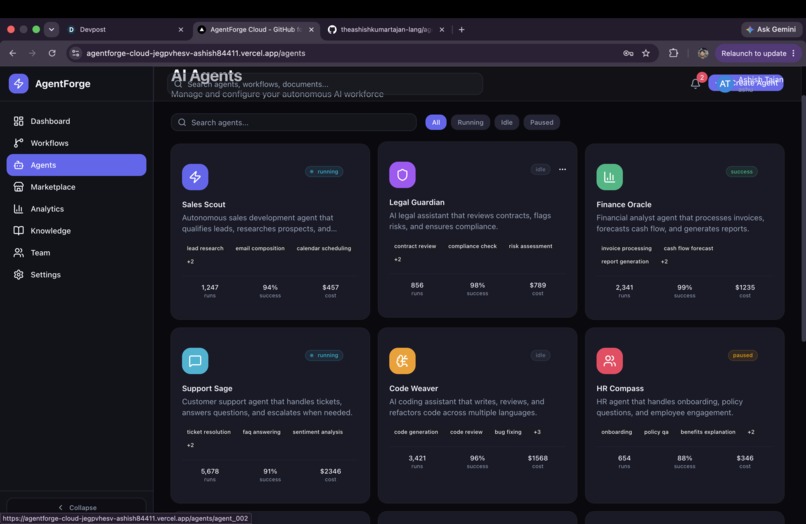806x524 pixels.
Task: Click the benefits explanation tag
Action: [708, 432]
